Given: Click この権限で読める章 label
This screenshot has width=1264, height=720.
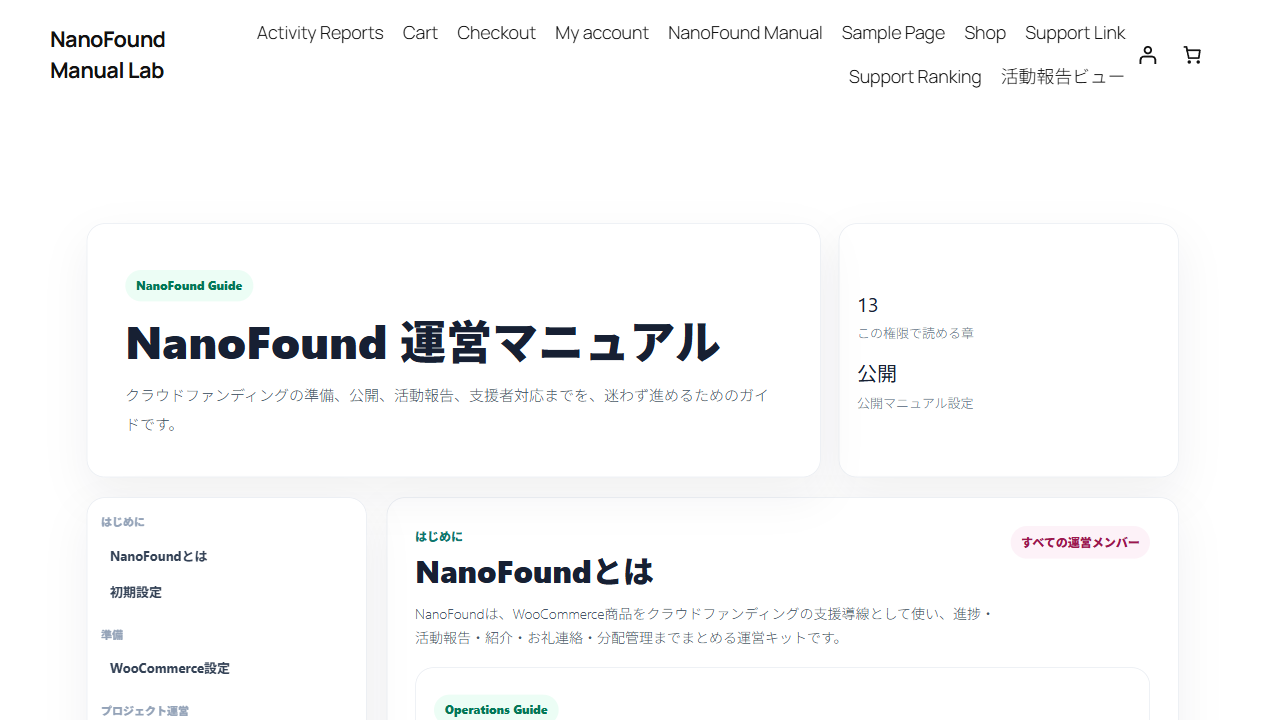Looking at the screenshot, I should pyautogui.click(x=915, y=333).
